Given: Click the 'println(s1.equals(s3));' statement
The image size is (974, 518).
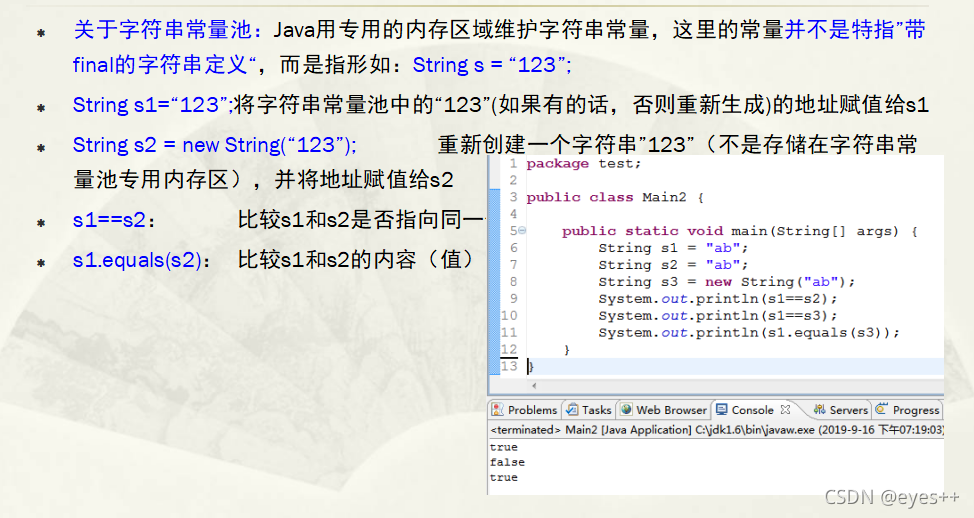Looking at the screenshot, I should coord(749,332).
